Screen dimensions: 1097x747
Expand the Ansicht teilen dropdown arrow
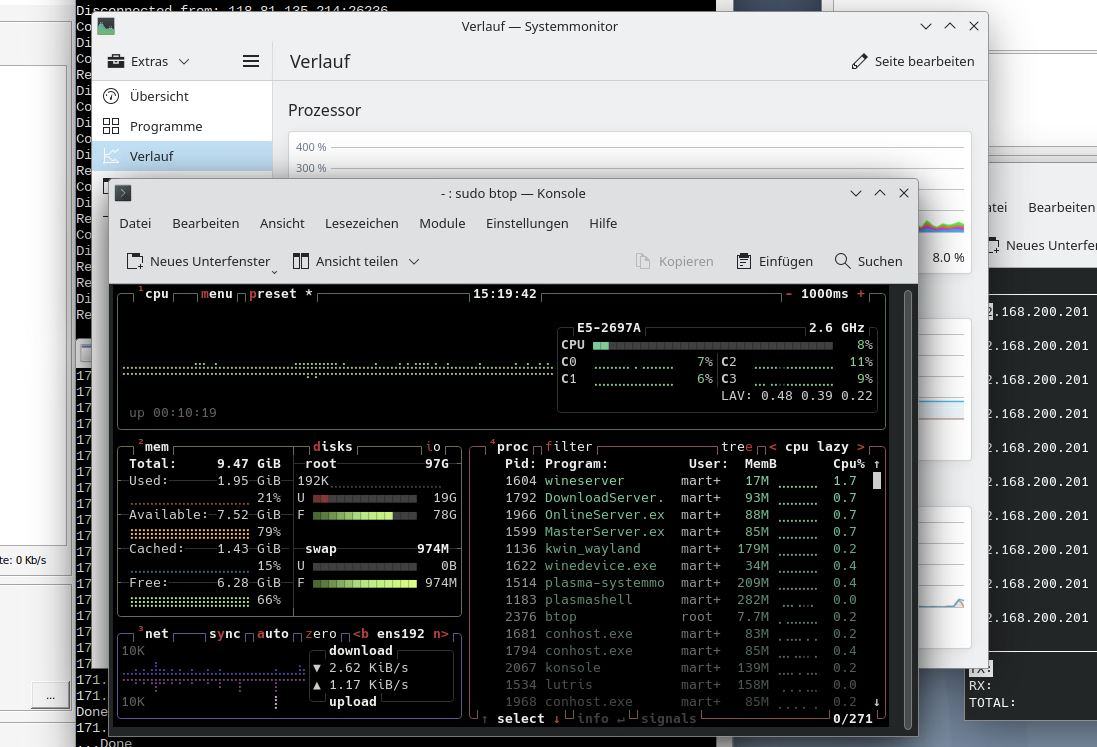point(414,262)
